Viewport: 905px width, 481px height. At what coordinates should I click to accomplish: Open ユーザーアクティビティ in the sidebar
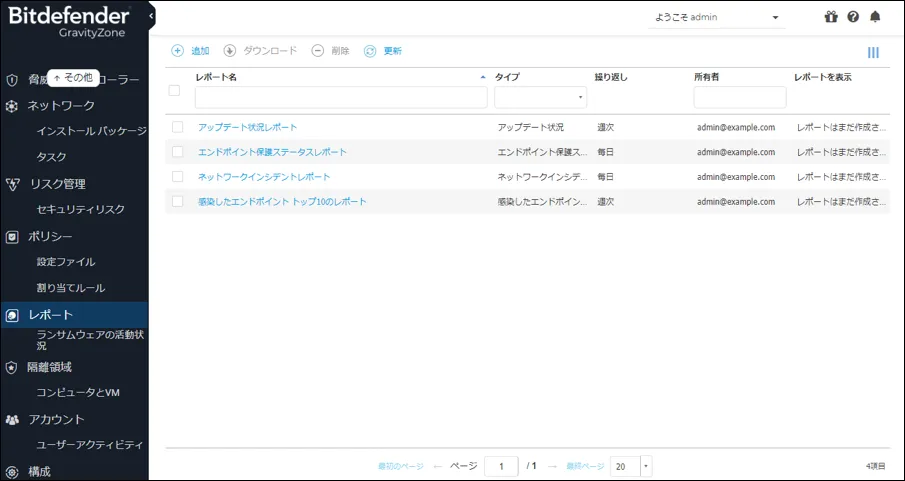(89, 445)
